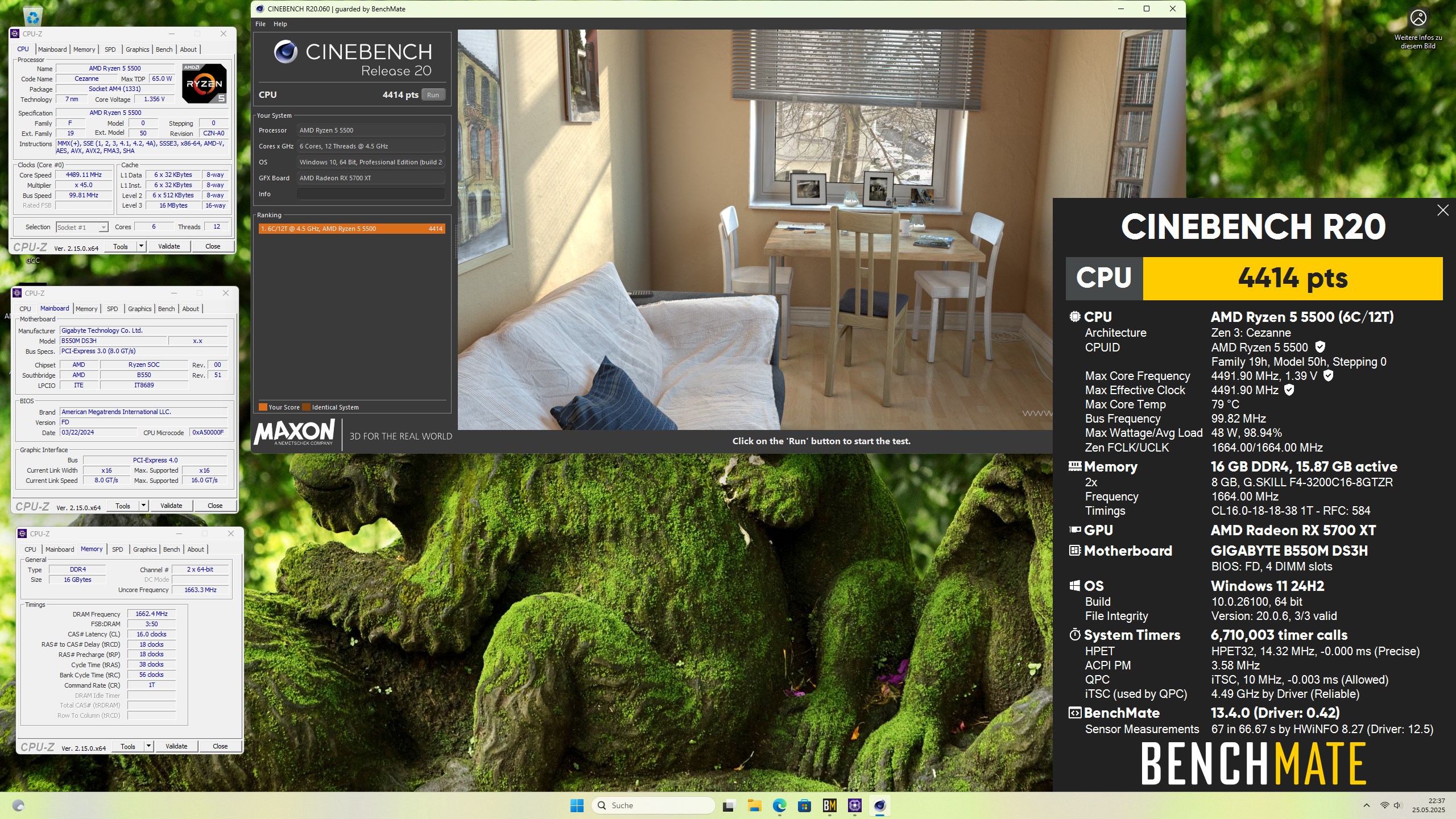
Task: Click the verified shield next to CPUID
Action: coord(1320,347)
